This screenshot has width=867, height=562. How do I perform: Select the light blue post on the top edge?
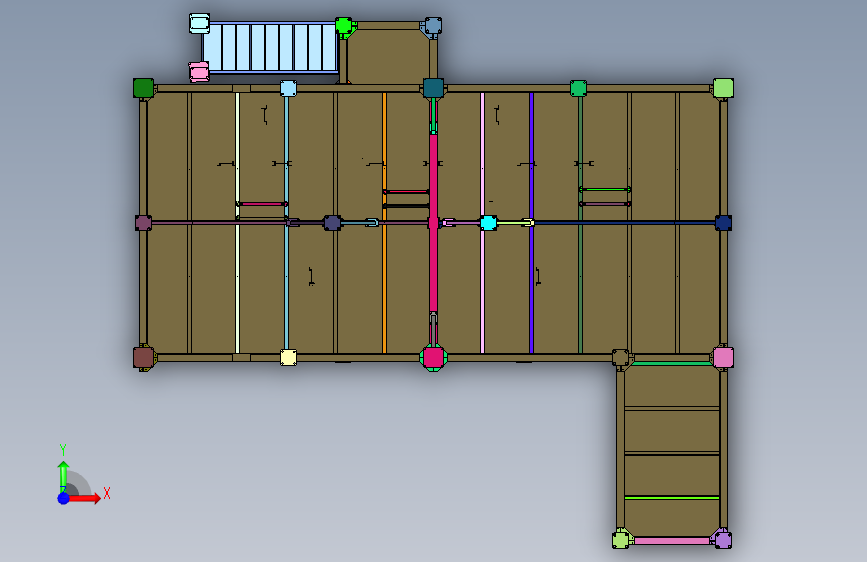point(288,88)
